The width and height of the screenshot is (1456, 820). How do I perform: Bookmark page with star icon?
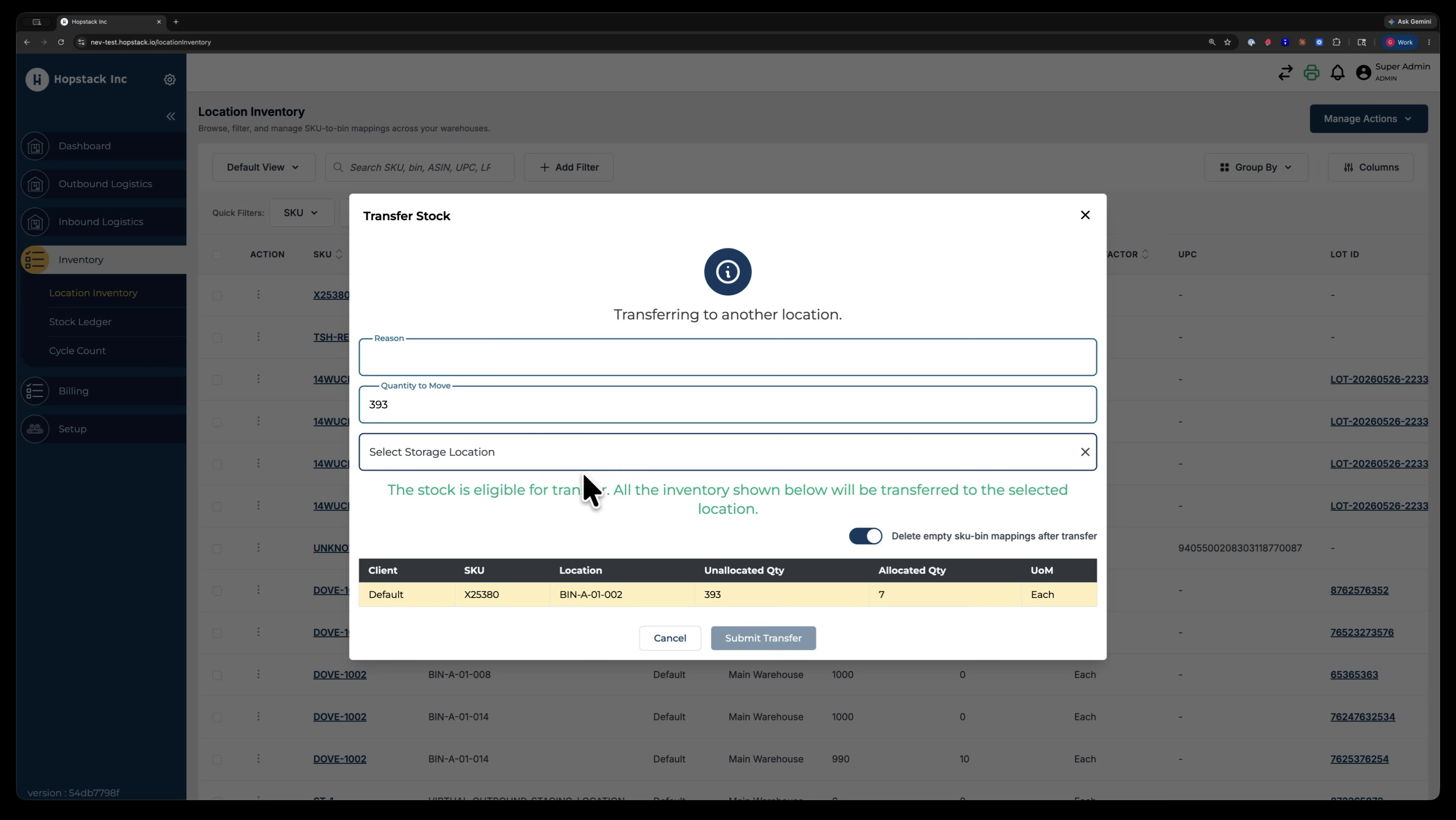pos(1228,43)
